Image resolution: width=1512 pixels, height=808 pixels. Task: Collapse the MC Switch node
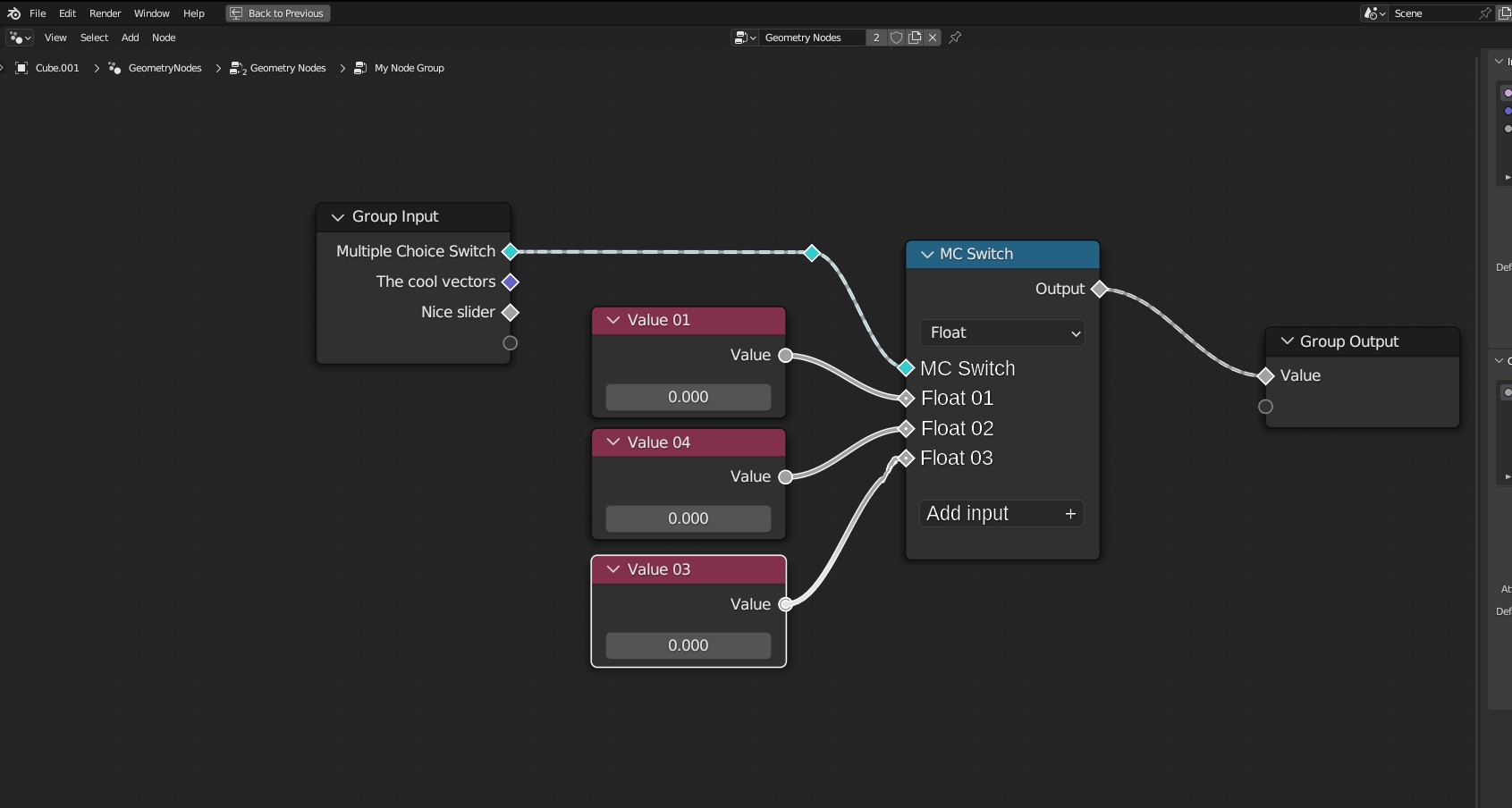[927, 255]
